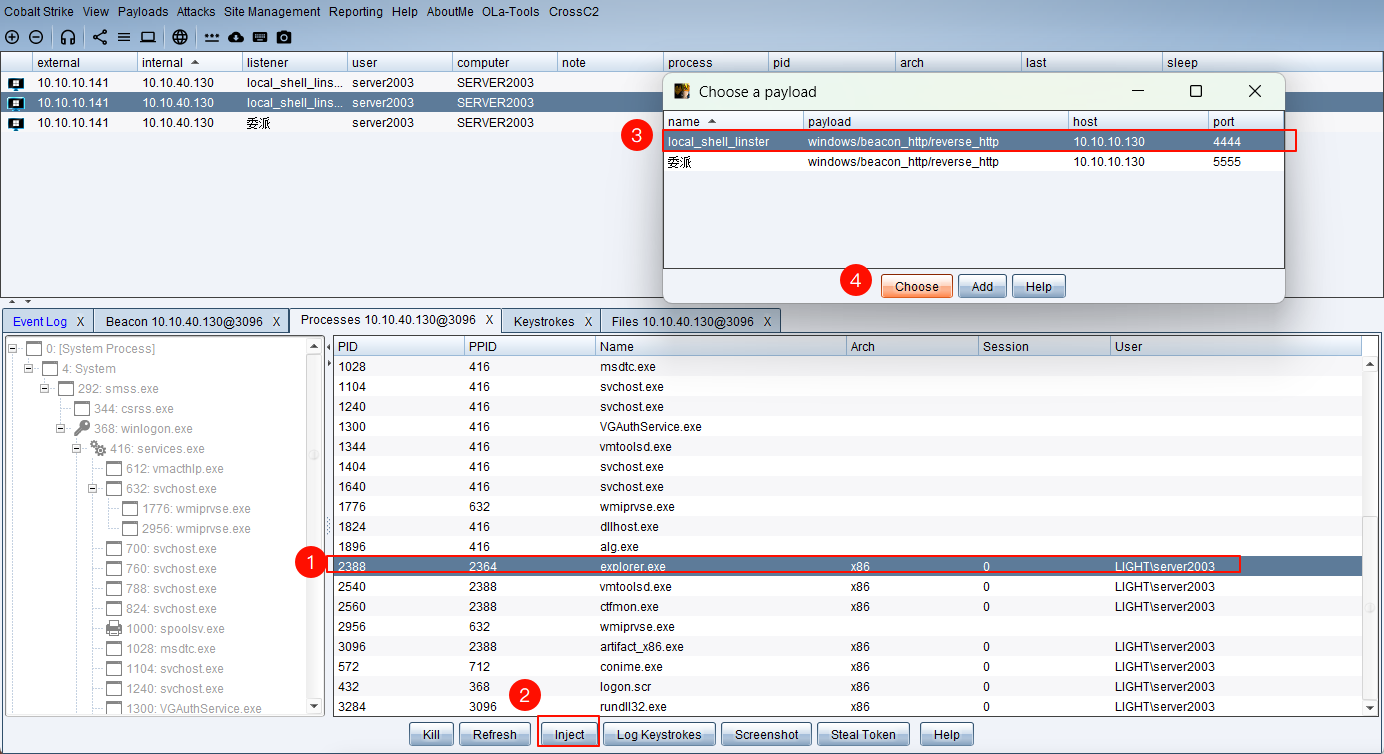Click the Log Keystrokes button
The image size is (1384, 754).
click(659, 734)
